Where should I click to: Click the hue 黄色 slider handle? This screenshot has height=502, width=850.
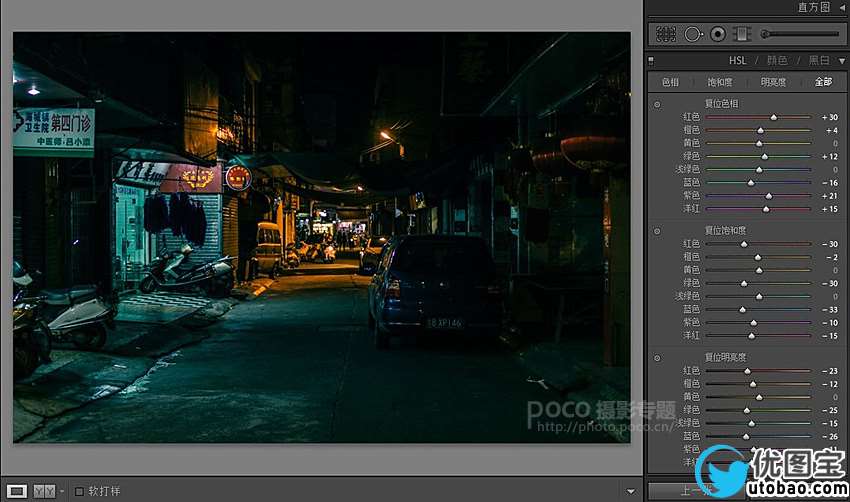tap(759, 143)
